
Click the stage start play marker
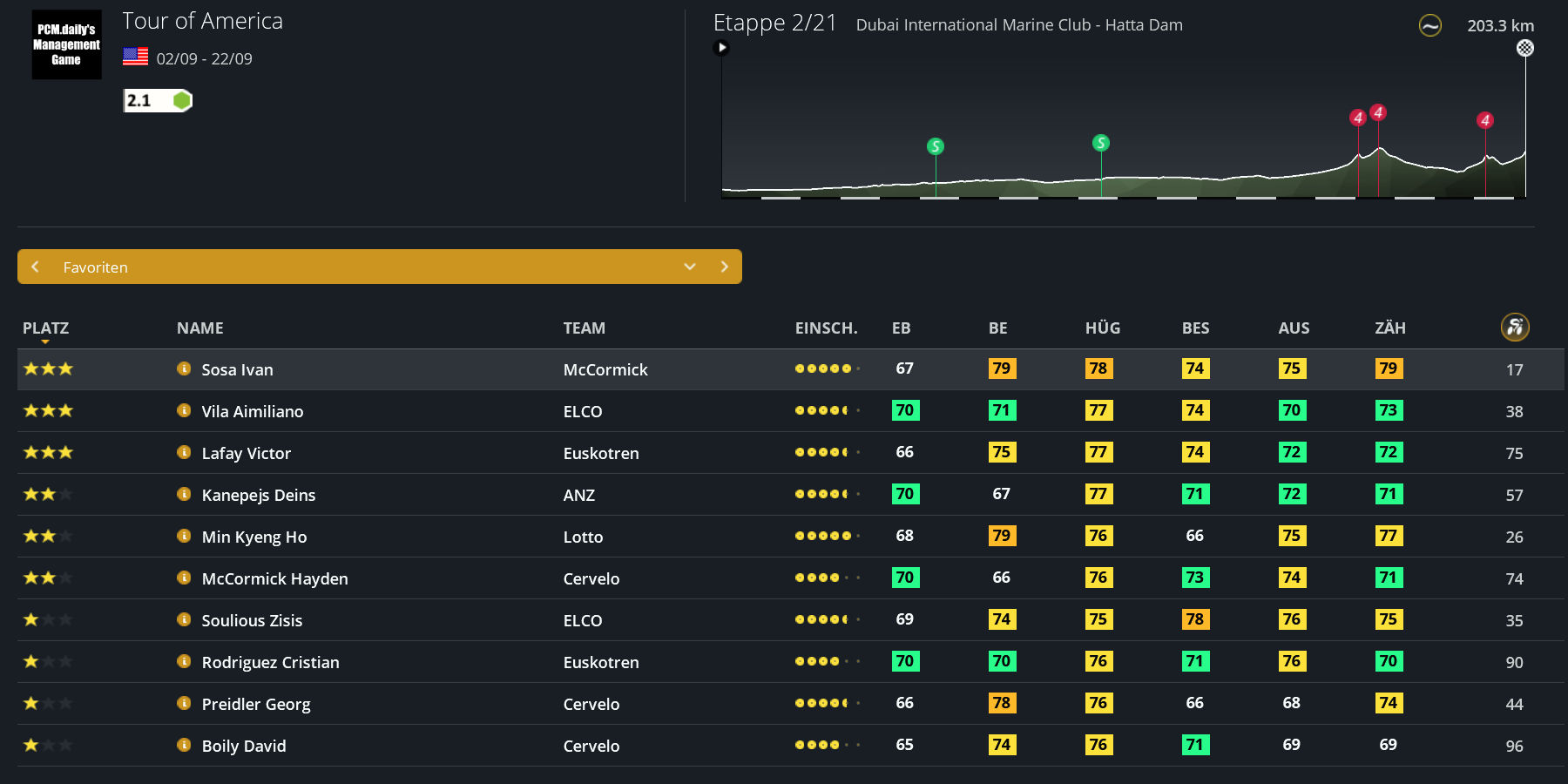tap(721, 48)
